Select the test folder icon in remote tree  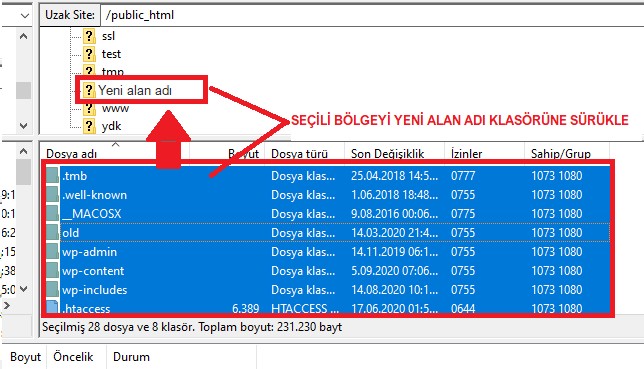pyautogui.click(x=89, y=54)
